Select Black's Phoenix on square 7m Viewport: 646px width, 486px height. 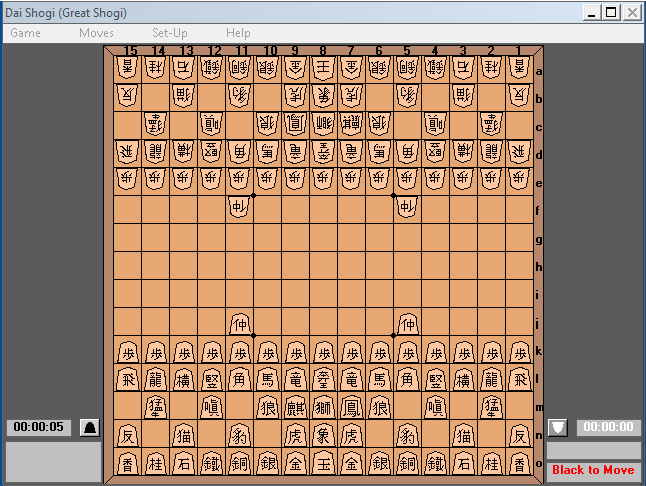coord(351,408)
